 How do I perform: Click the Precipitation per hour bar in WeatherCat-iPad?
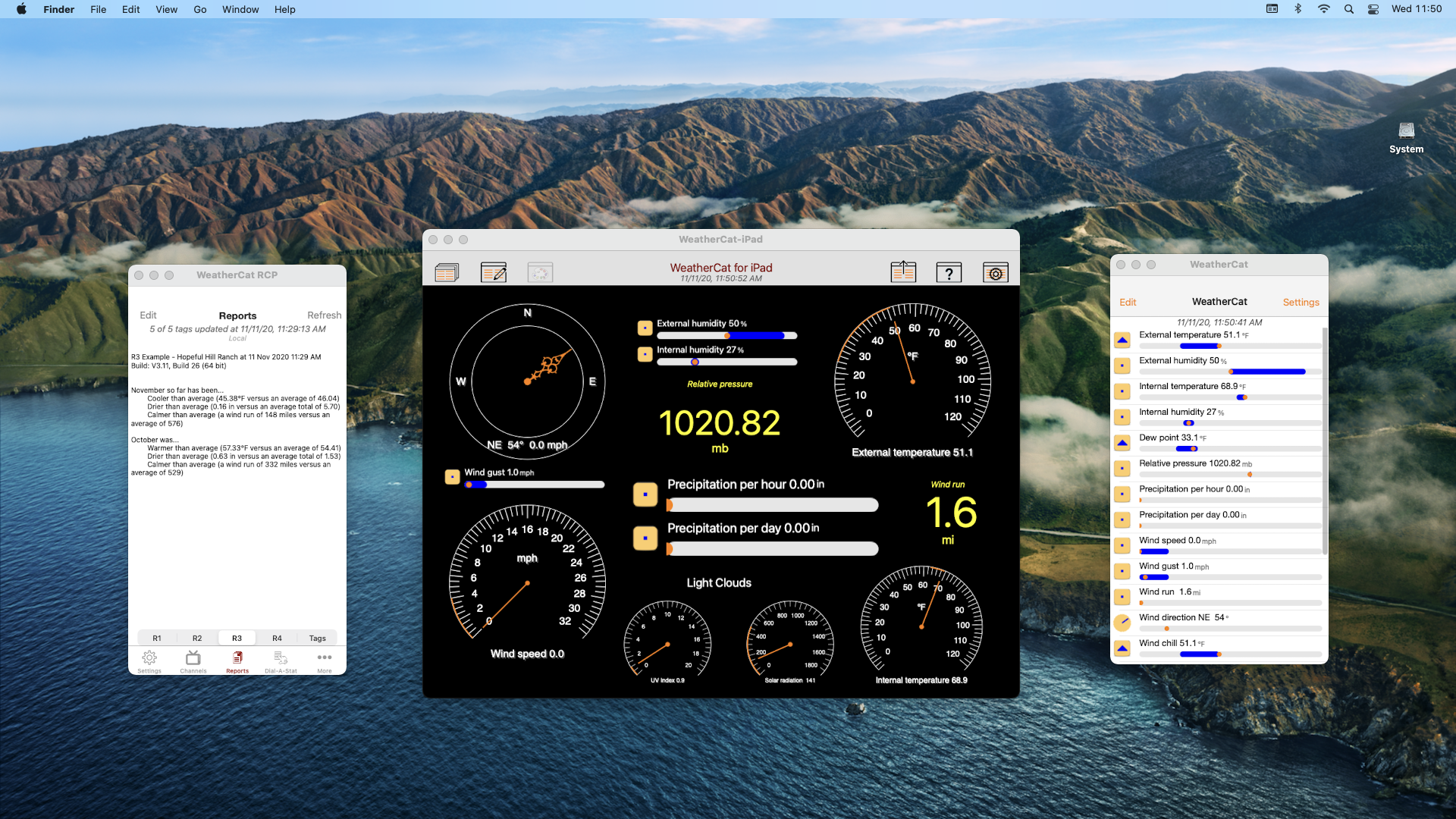click(x=772, y=505)
